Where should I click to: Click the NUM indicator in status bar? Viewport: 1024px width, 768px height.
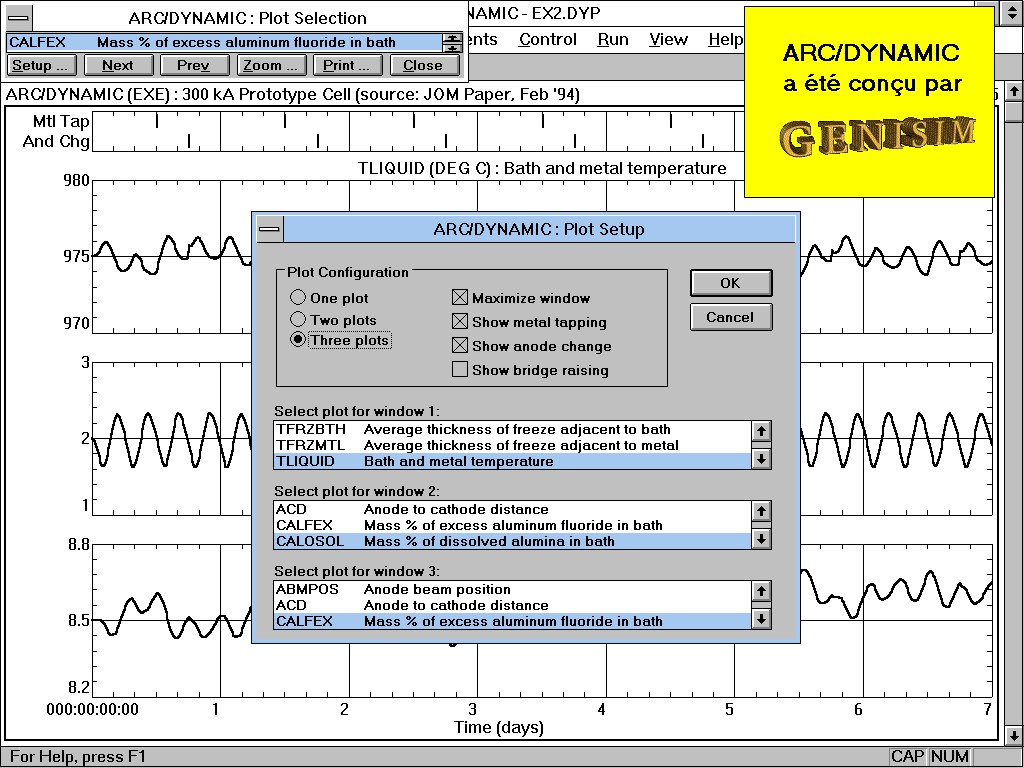(x=950, y=756)
